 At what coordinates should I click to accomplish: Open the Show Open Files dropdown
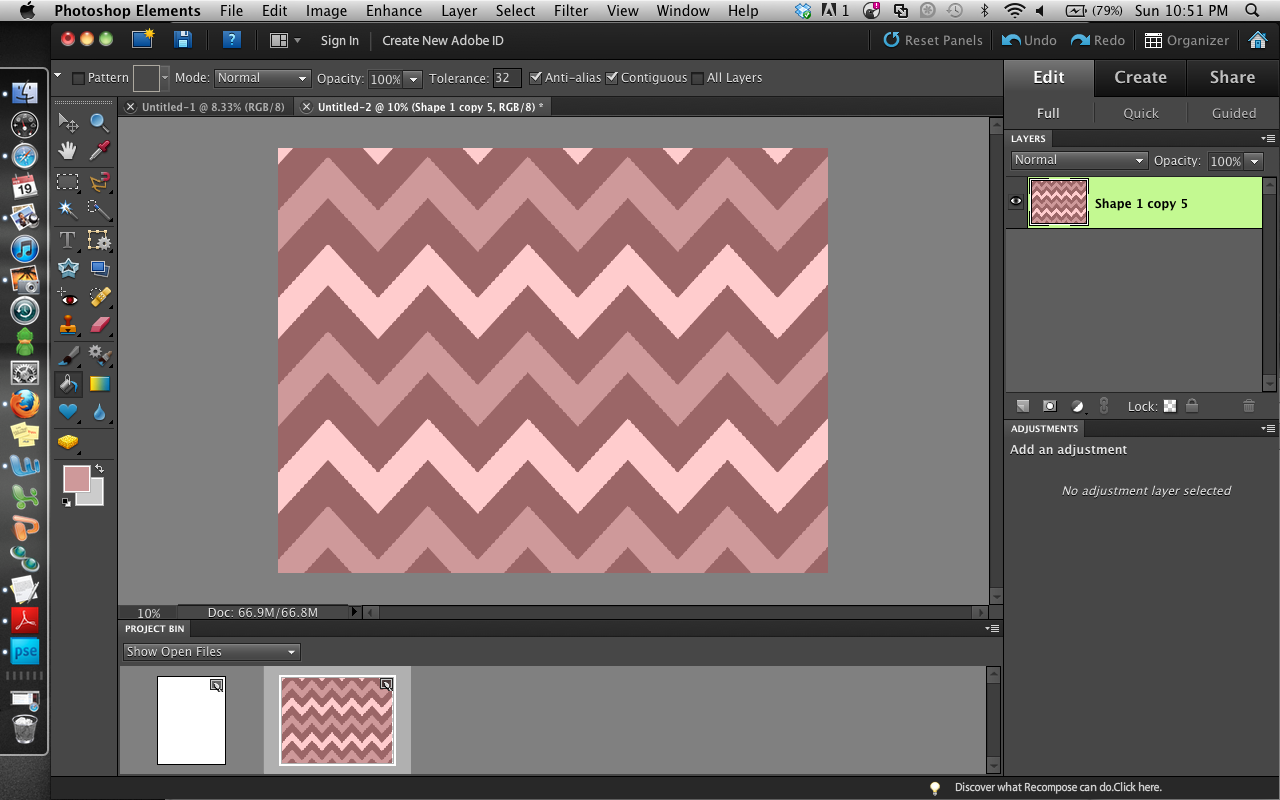tap(212, 651)
